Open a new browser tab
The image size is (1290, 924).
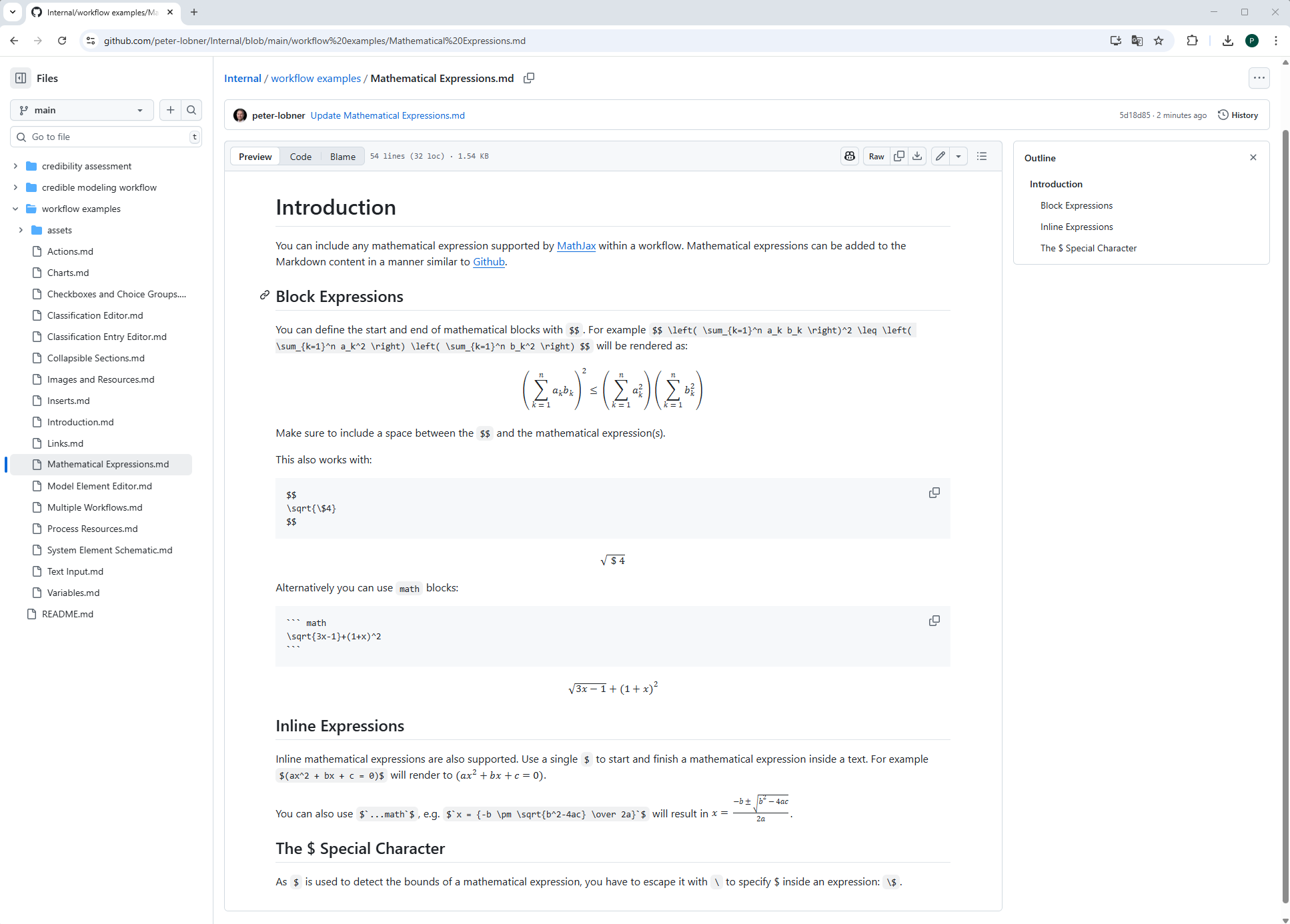pos(194,12)
